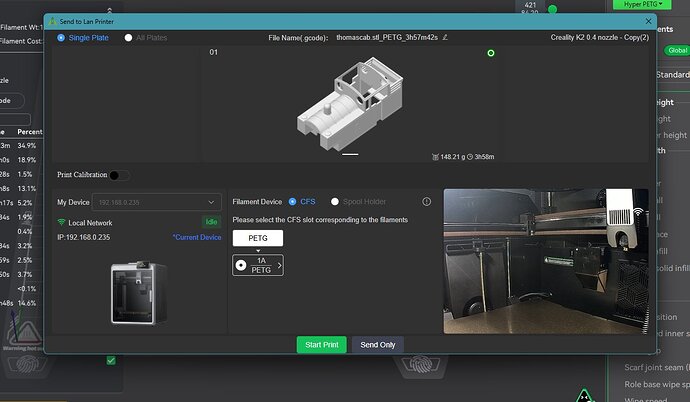The height and width of the screenshot is (402, 690).
Task: Click IP:192.168.0.235 text
Action: [x=84, y=237]
